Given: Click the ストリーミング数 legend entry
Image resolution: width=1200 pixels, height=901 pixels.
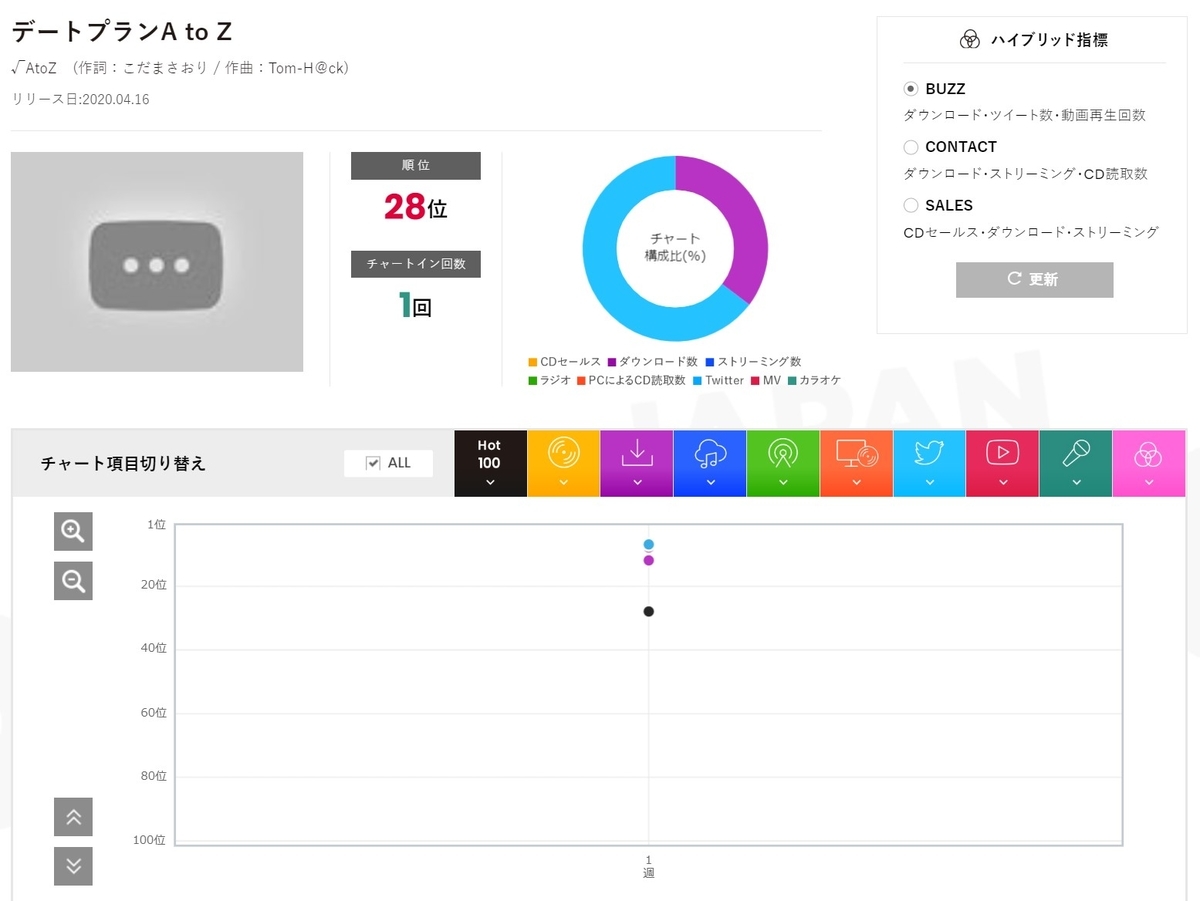Looking at the screenshot, I should pyautogui.click(x=753, y=362).
